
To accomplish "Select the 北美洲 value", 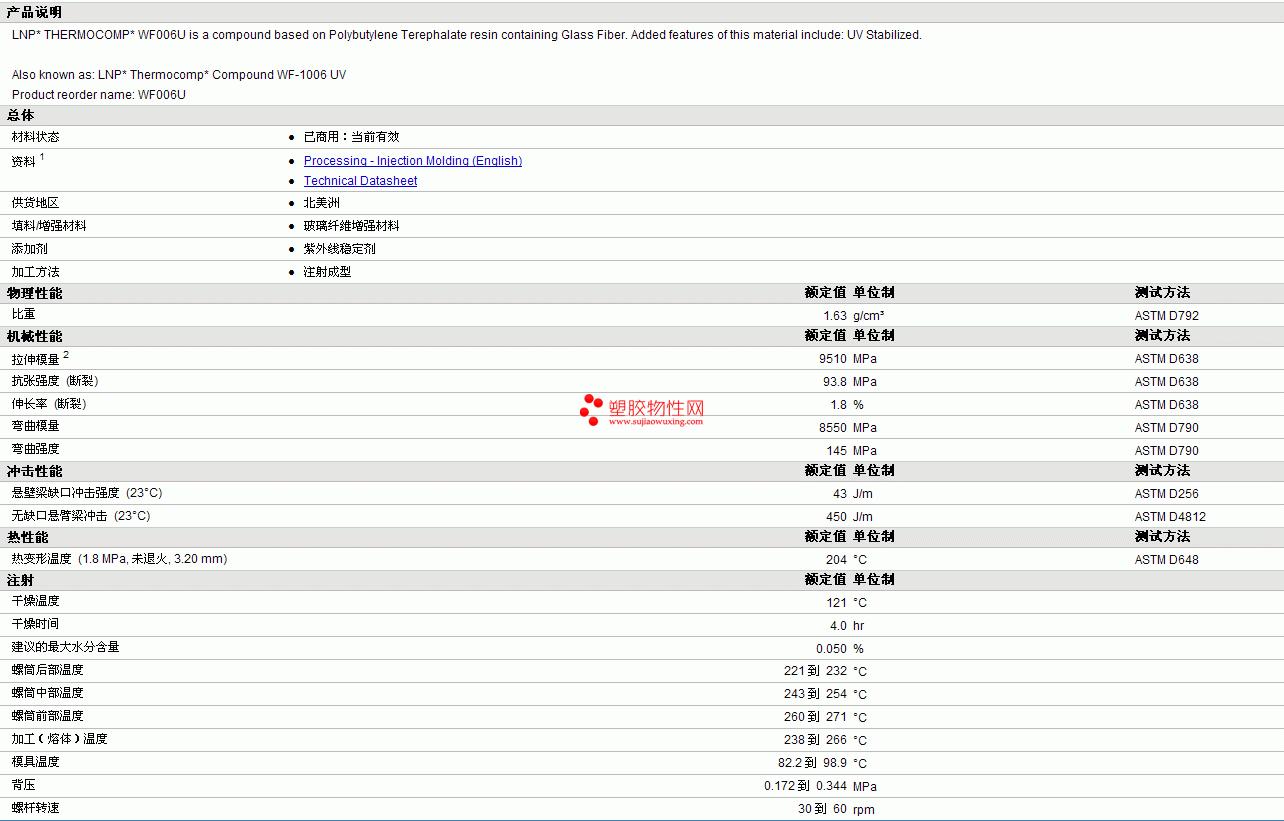I will click(x=322, y=203).
